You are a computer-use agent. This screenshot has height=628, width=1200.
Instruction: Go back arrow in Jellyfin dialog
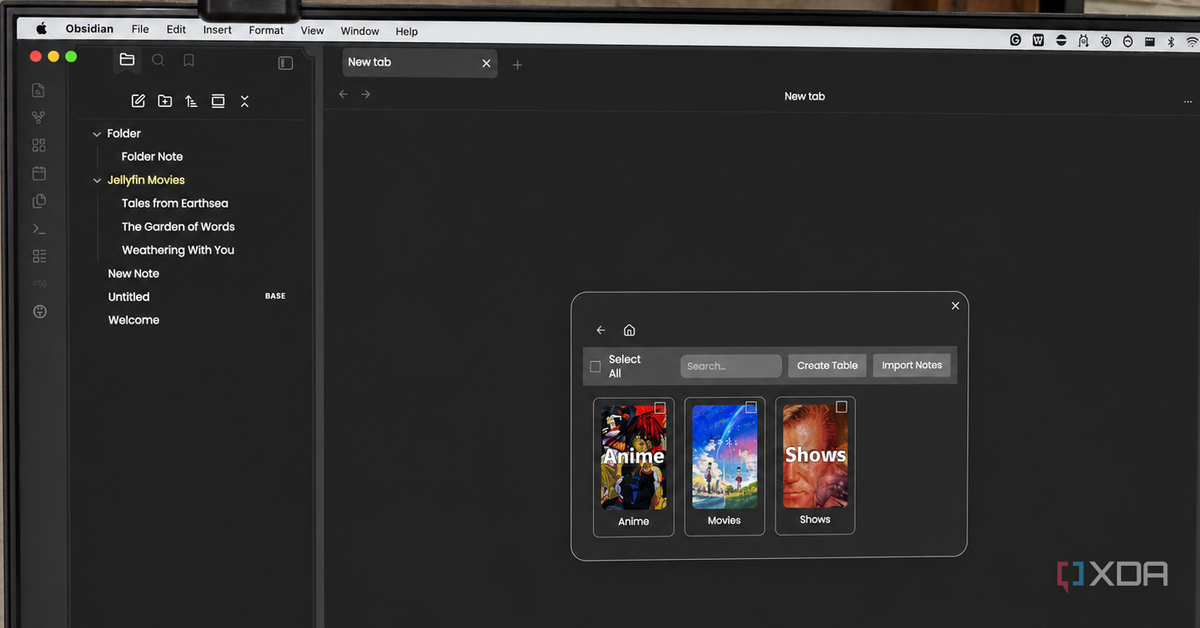tap(601, 330)
